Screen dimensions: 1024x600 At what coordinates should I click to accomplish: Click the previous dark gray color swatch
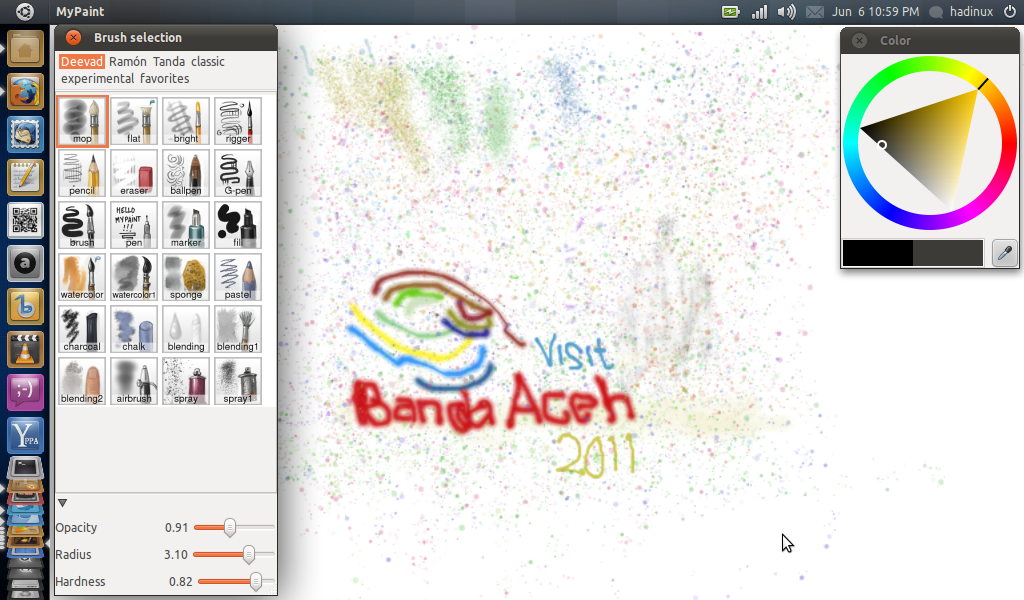[948, 253]
